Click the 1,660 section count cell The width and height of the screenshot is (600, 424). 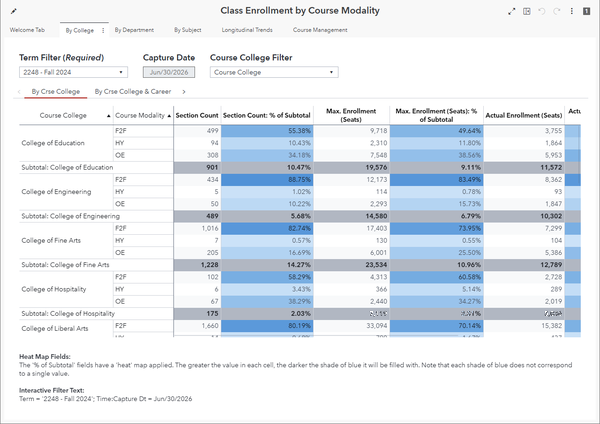[197, 326]
